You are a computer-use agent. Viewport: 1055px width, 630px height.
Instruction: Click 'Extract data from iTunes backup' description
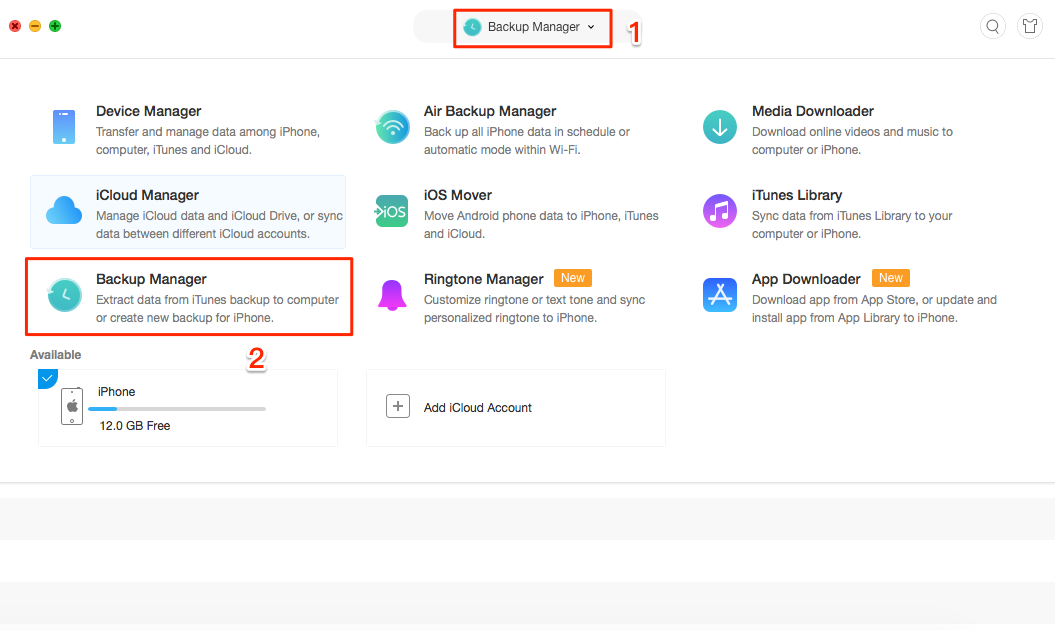pos(217,309)
